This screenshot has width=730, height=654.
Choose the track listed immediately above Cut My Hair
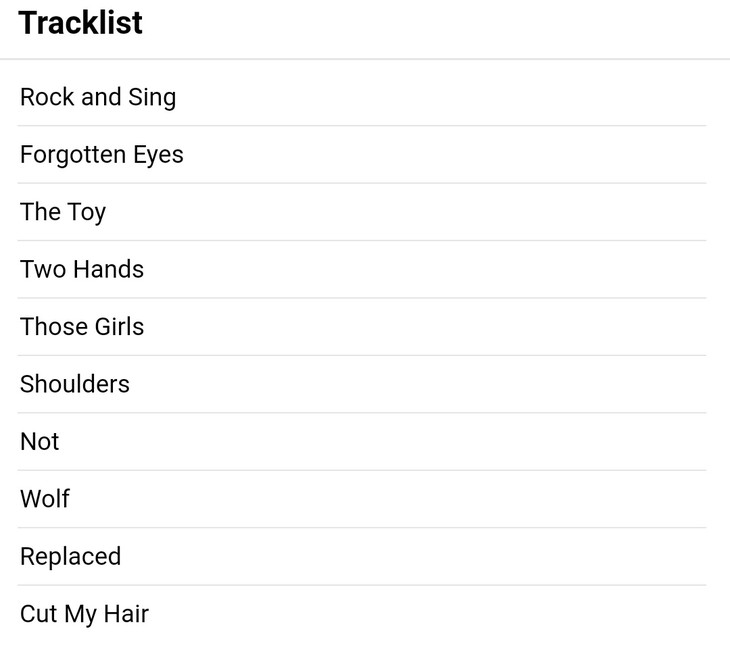pos(71,556)
